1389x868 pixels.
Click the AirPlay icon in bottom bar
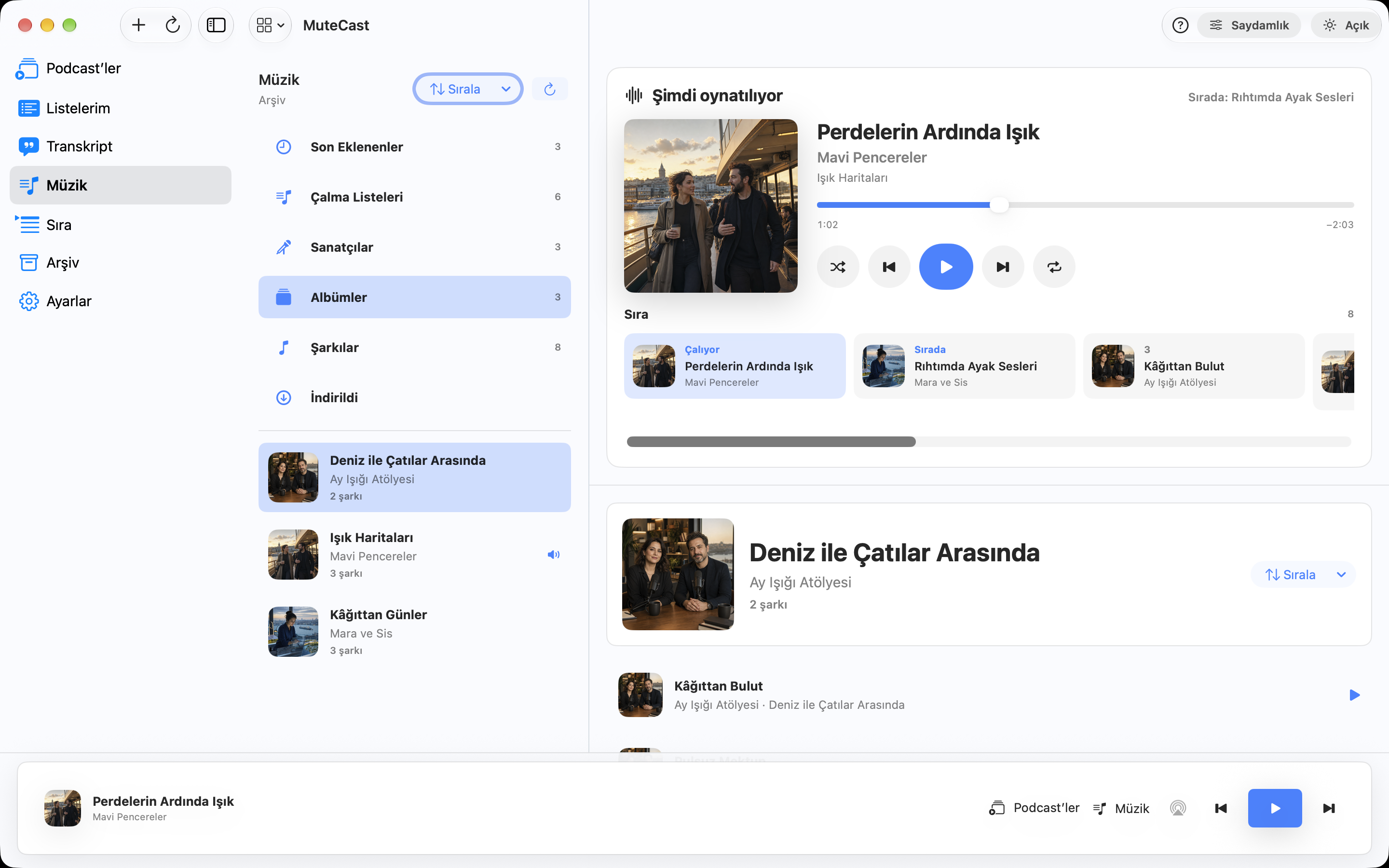point(1178,808)
